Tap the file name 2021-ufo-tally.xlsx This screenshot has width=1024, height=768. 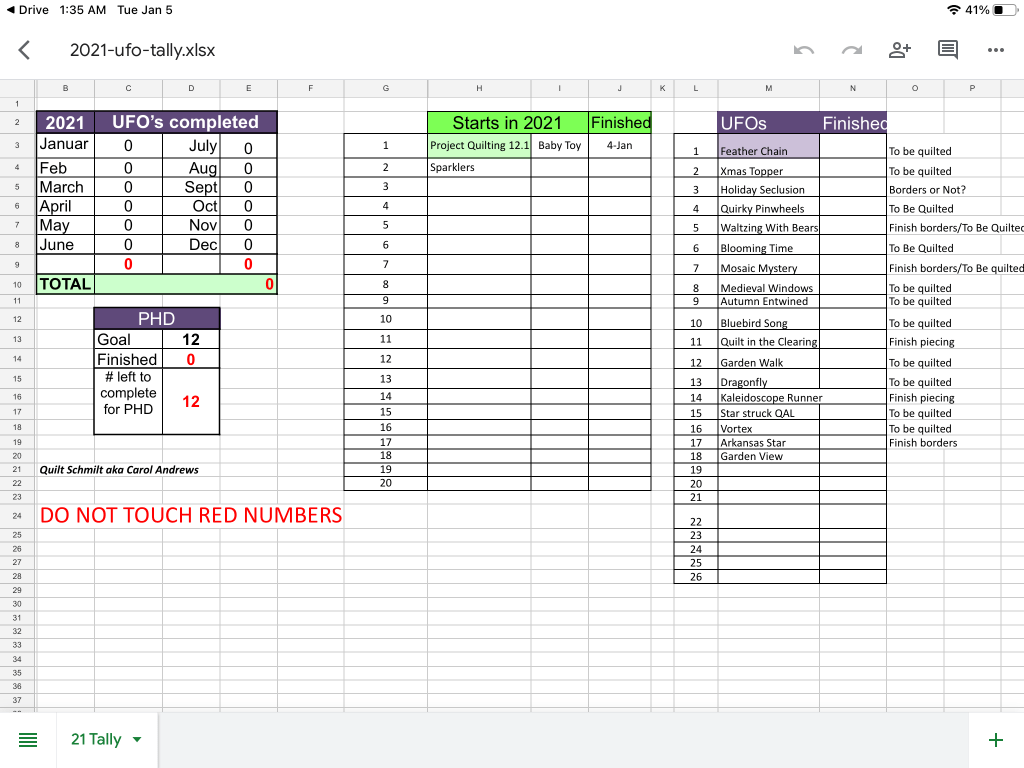pyautogui.click(x=142, y=50)
